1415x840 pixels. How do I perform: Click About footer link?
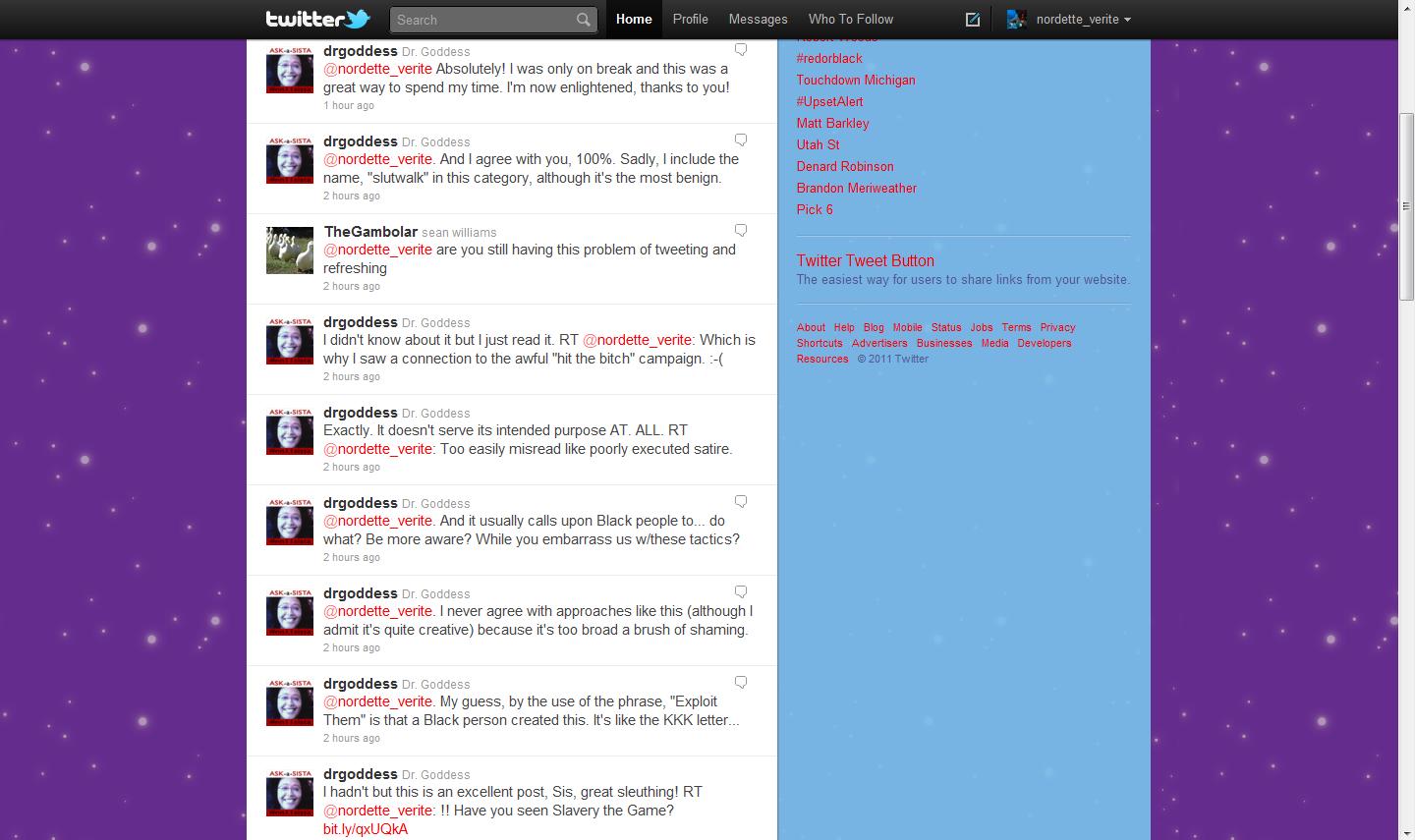(x=811, y=327)
